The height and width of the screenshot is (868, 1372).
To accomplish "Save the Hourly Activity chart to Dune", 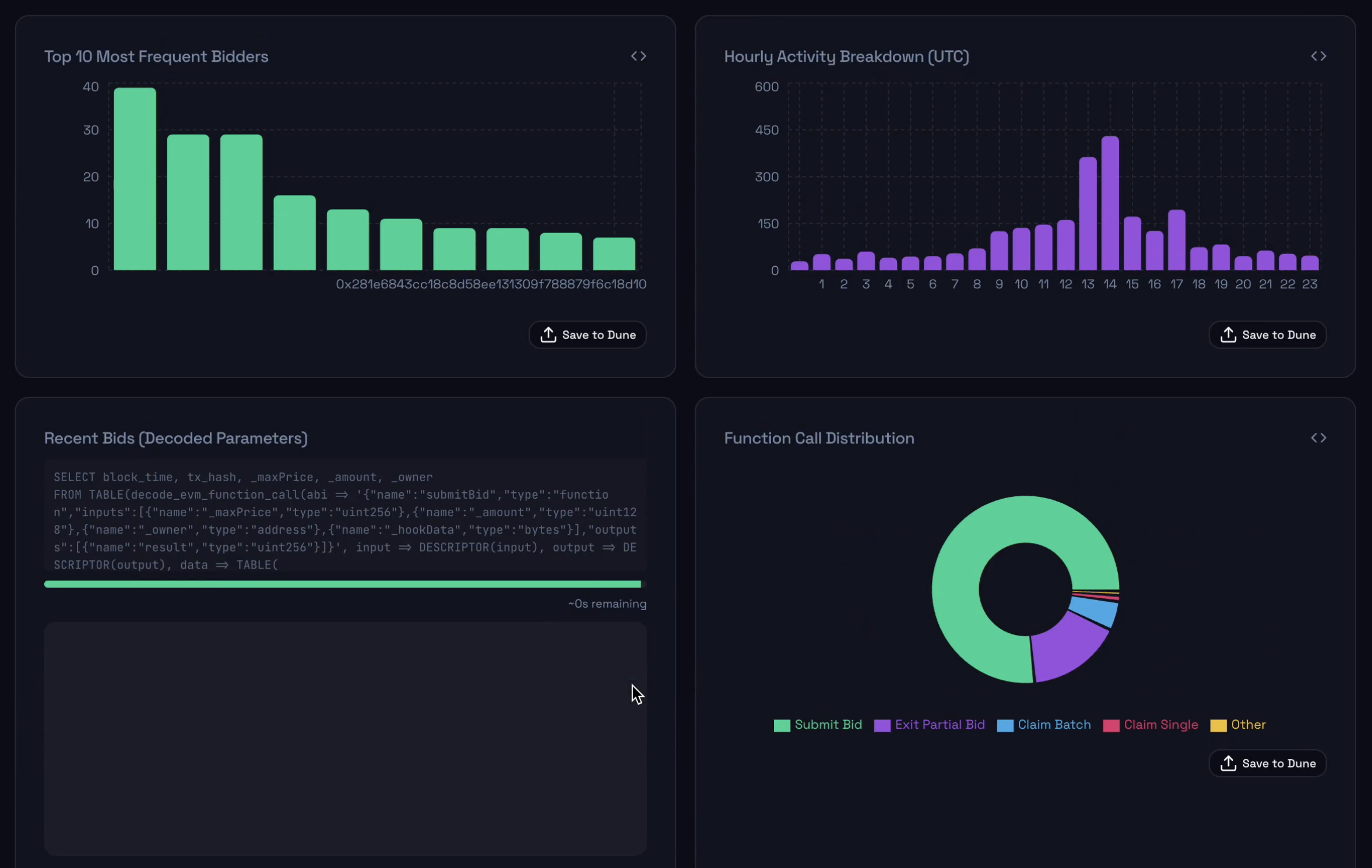I will [x=1267, y=335].
